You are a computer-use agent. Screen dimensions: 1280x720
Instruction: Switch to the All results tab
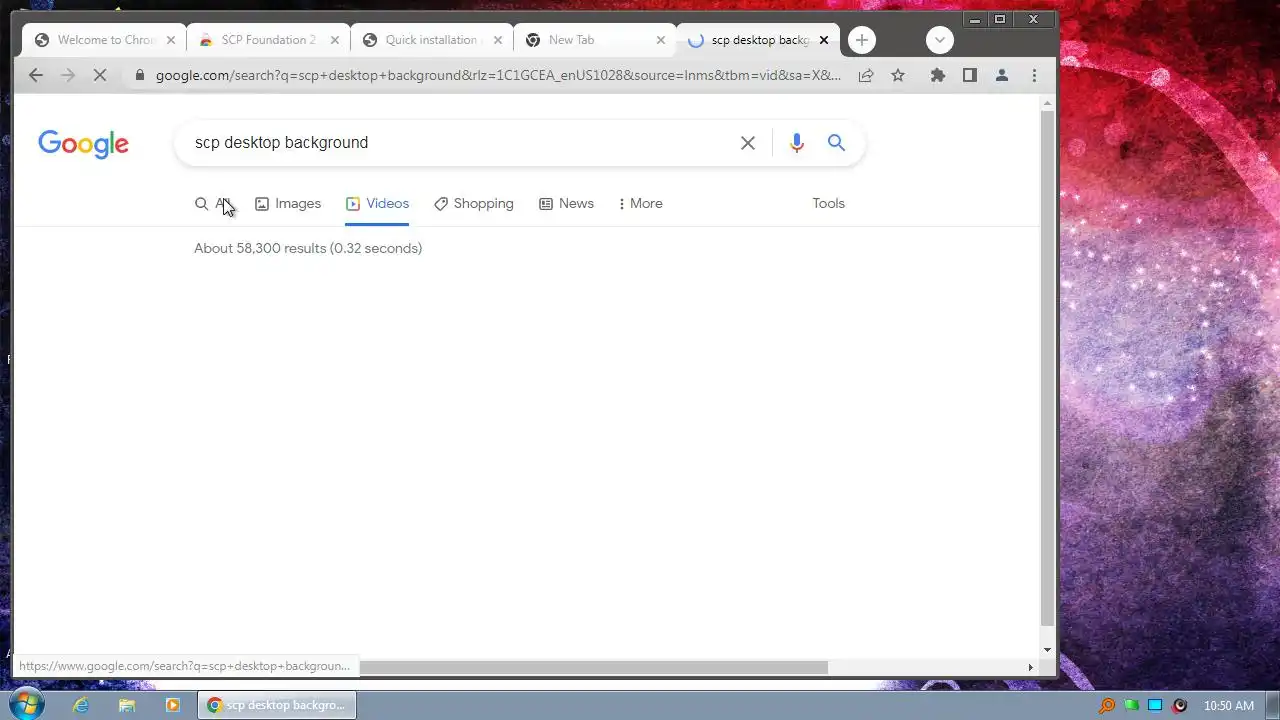point(214,204)
